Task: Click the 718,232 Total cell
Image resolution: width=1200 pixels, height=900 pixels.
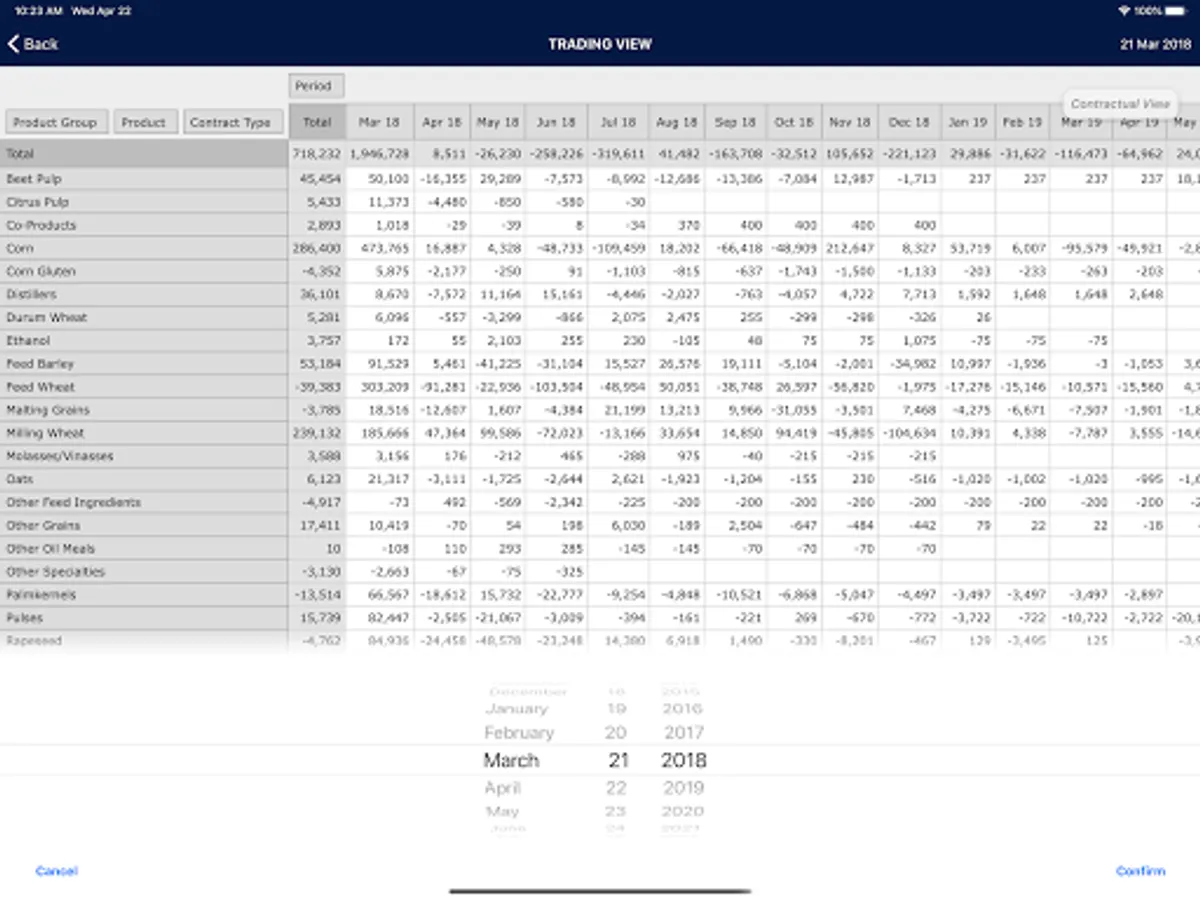Action: click(317, 154)
